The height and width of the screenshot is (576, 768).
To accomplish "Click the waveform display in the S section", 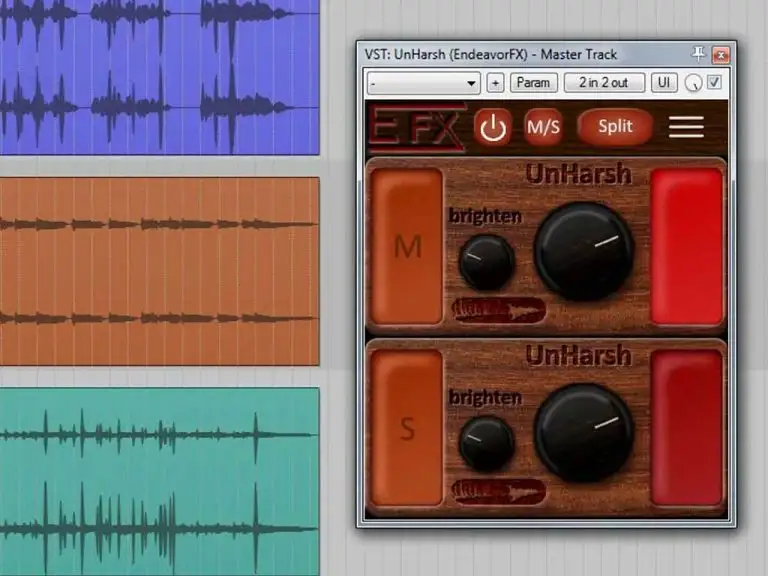I will tap(499, 492).
